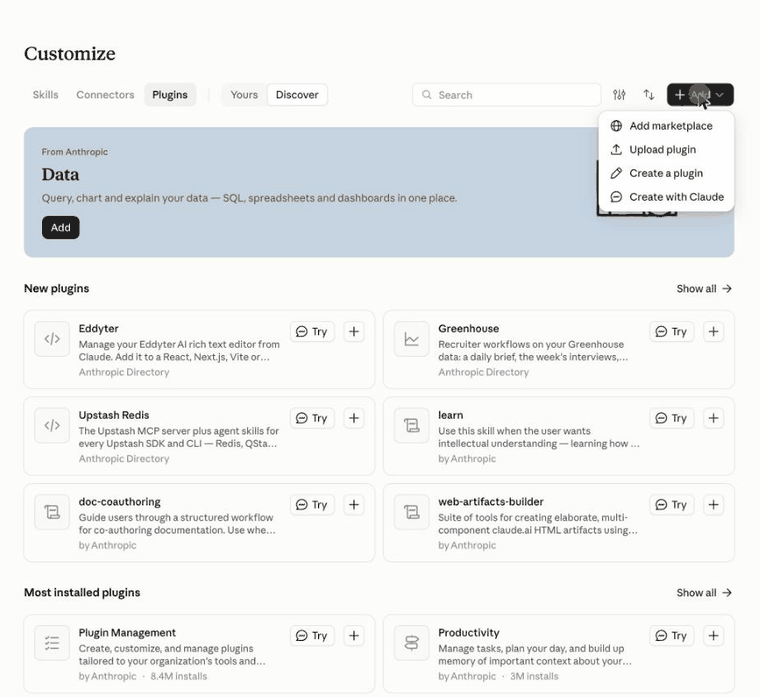Open the Eddyter plugin title
The height and width of the screenshot is (697, 760).
(x=98, y=329)
